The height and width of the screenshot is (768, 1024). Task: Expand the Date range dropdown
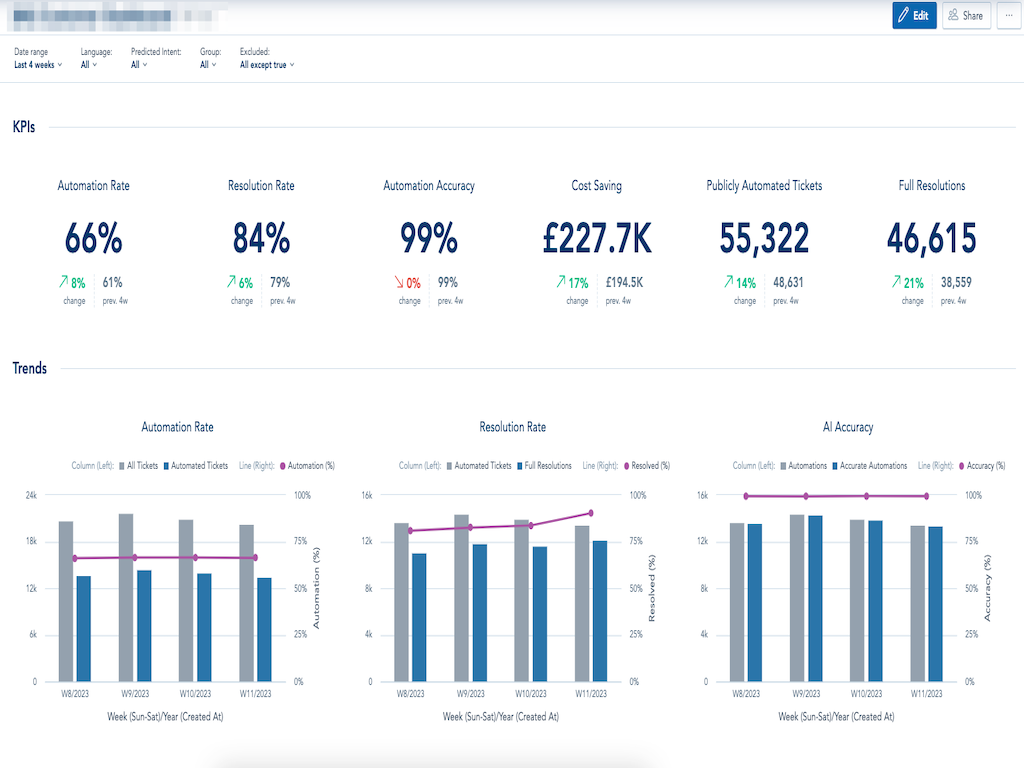[x=38, y=65]
